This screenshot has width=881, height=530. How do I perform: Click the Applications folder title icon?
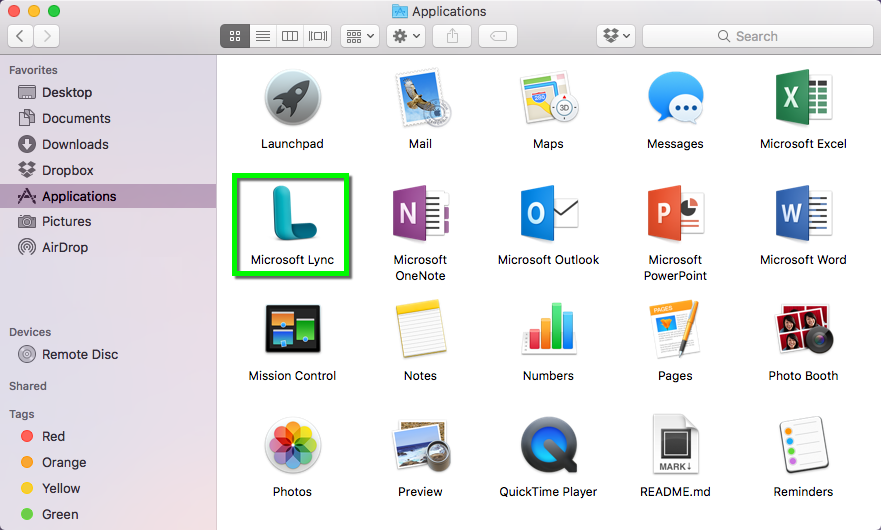tap(399, 11)
